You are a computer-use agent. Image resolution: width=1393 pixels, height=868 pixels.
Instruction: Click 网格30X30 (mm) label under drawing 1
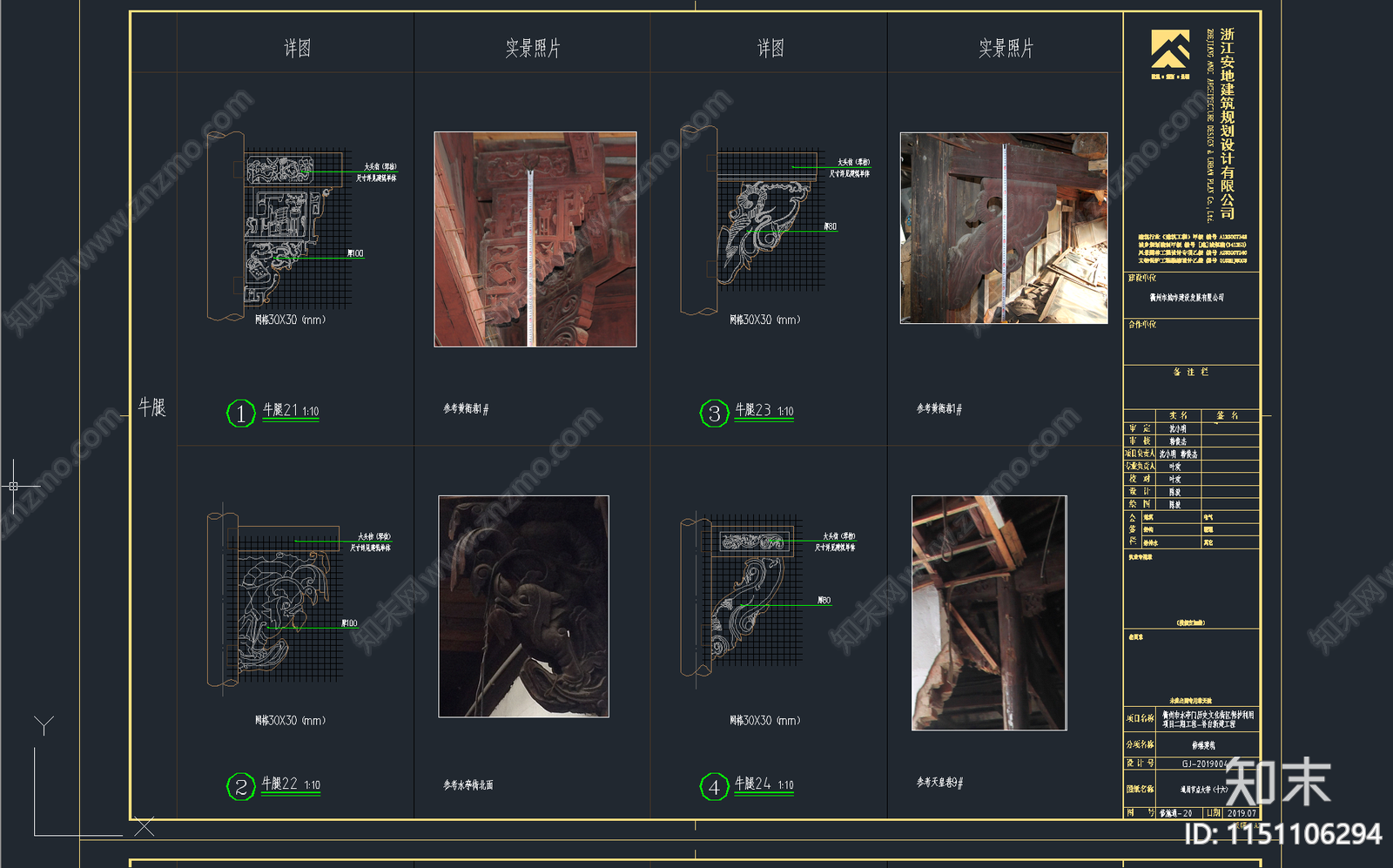[x=290, y=320]
